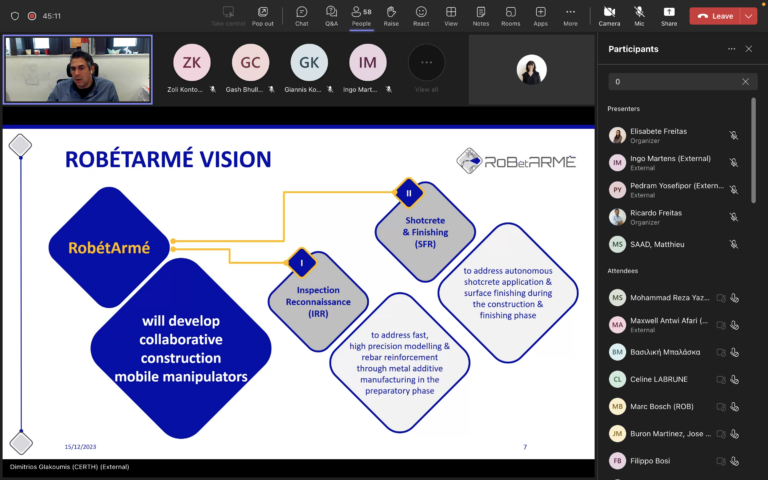Click the red Leave button
The width and height of the screenshot is (768, 480).
[715, 16]
